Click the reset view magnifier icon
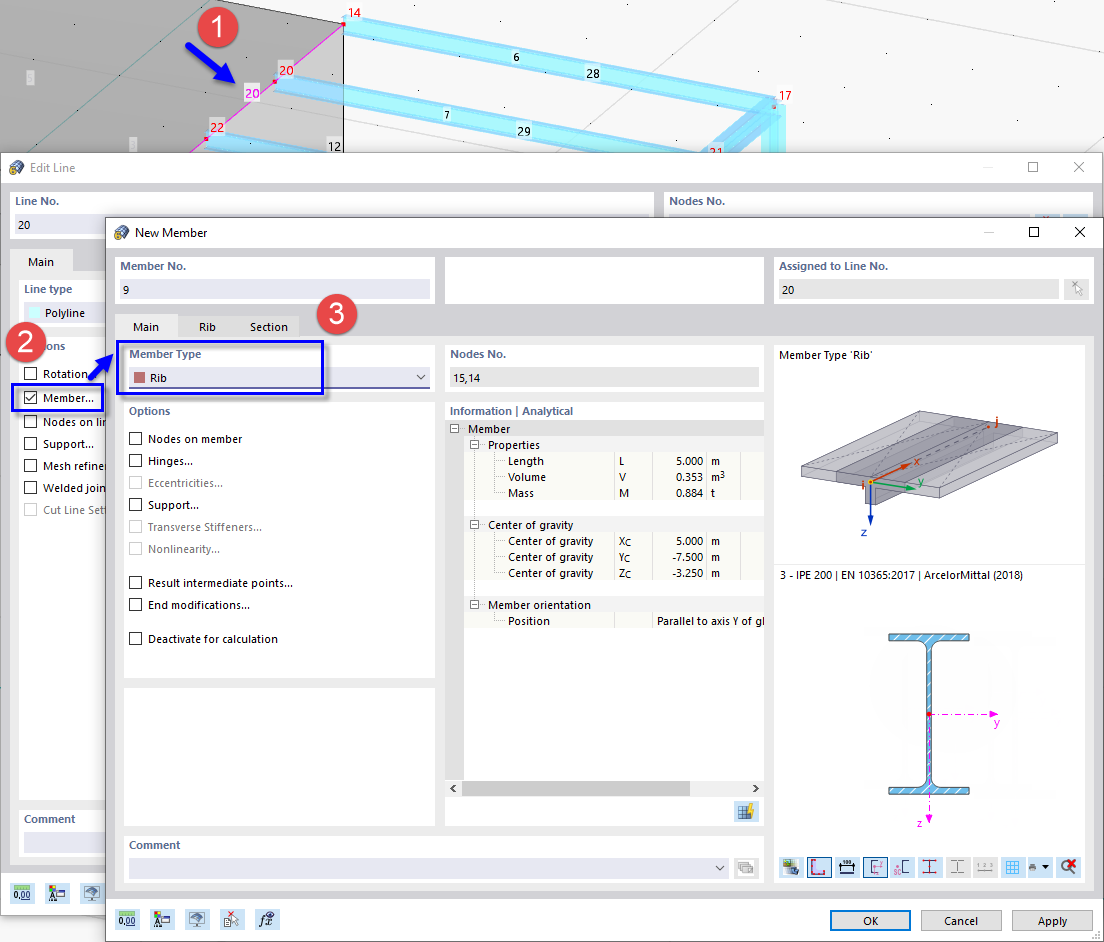This screenshot has height=942, width=1104. 1068,867
